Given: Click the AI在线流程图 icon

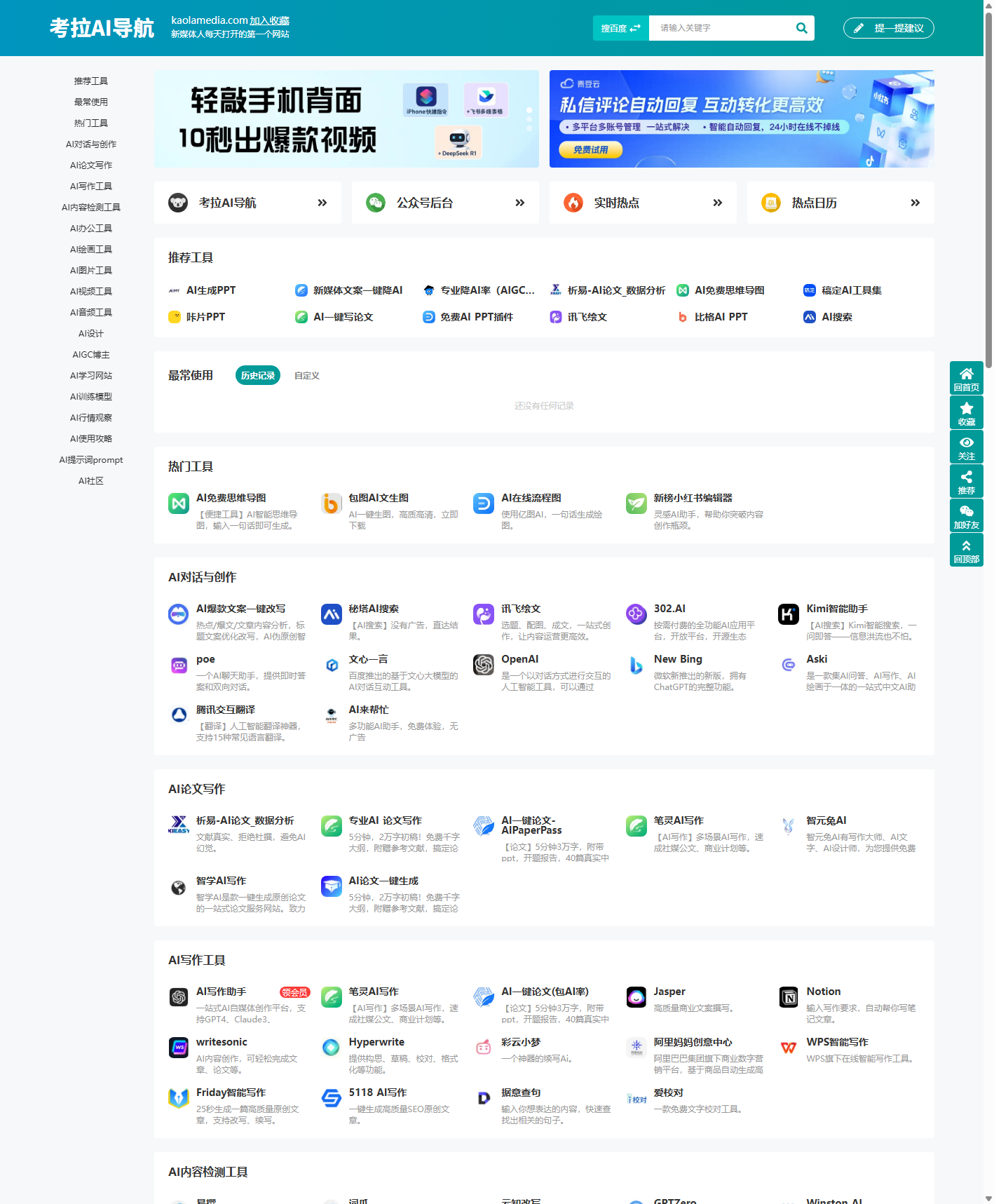Looking at the screenshot, I should pyautogui.click(x=484, y=503).
